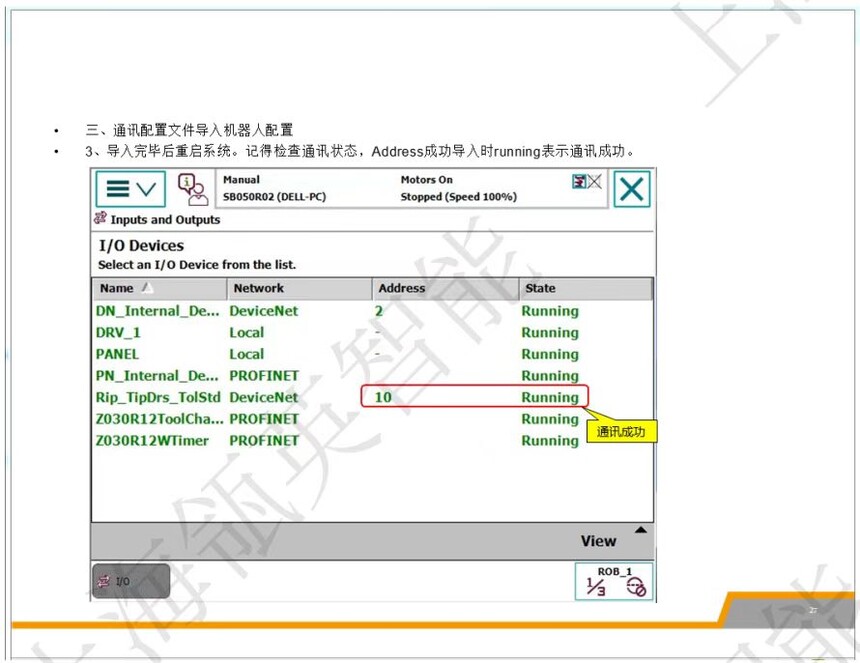Select the Z030R12WTimer device

coord(372,440)
